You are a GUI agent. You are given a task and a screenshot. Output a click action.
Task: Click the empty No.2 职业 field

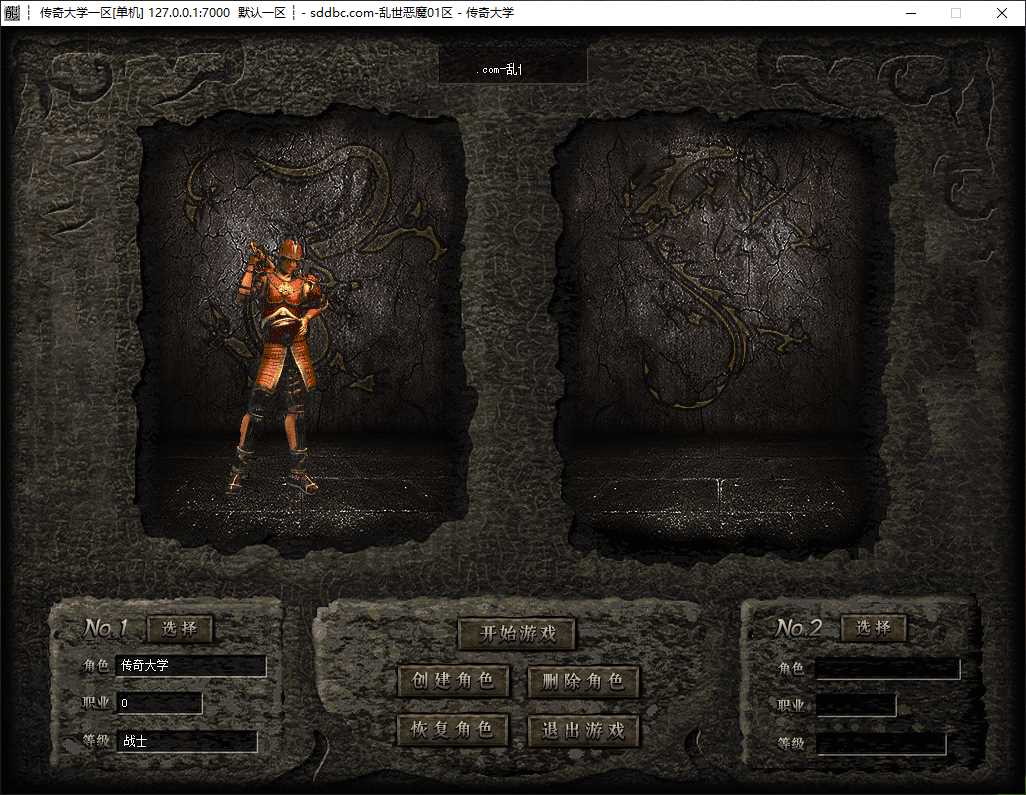[856, 705]
